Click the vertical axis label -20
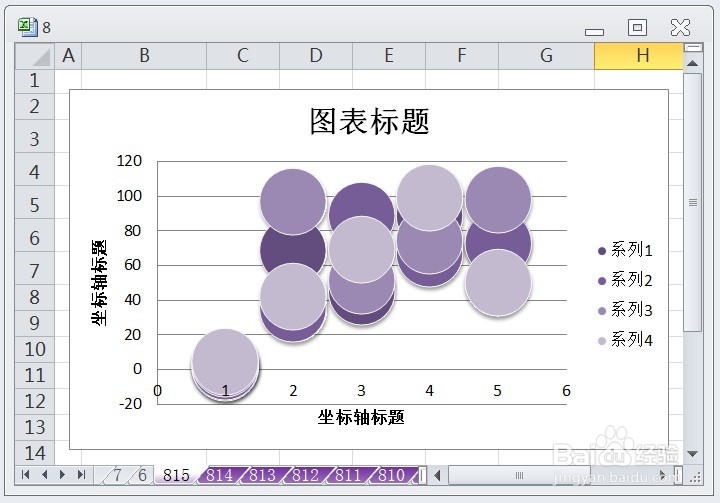 (x=130, y=404)
